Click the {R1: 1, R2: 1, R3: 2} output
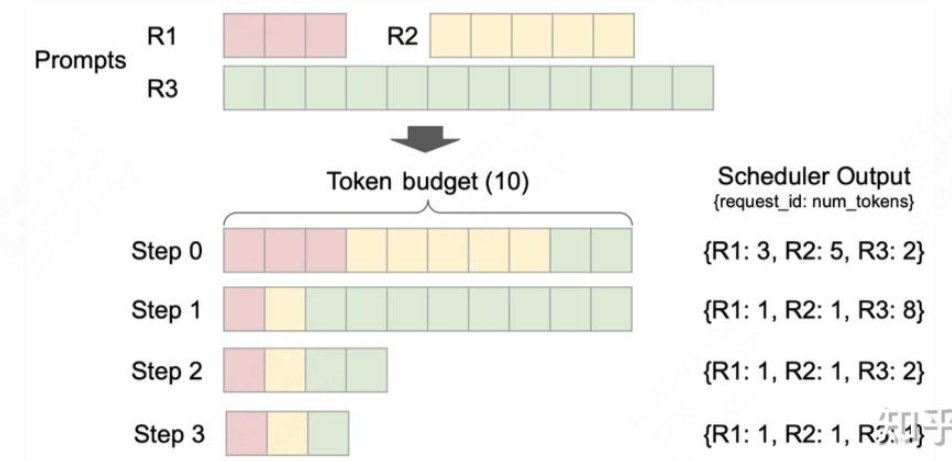 coord(814,371)
